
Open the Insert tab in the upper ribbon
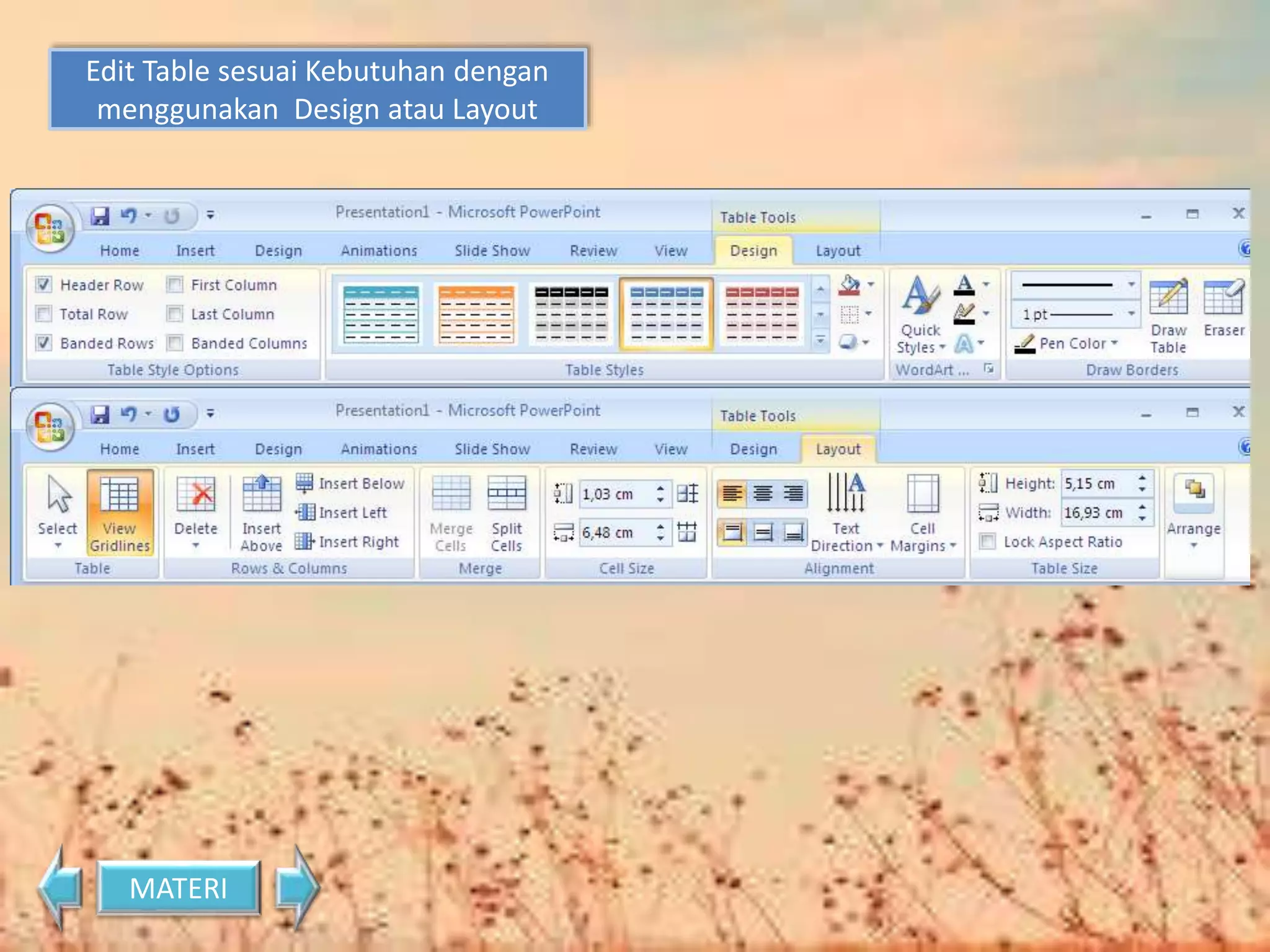[x=195, y=250]
